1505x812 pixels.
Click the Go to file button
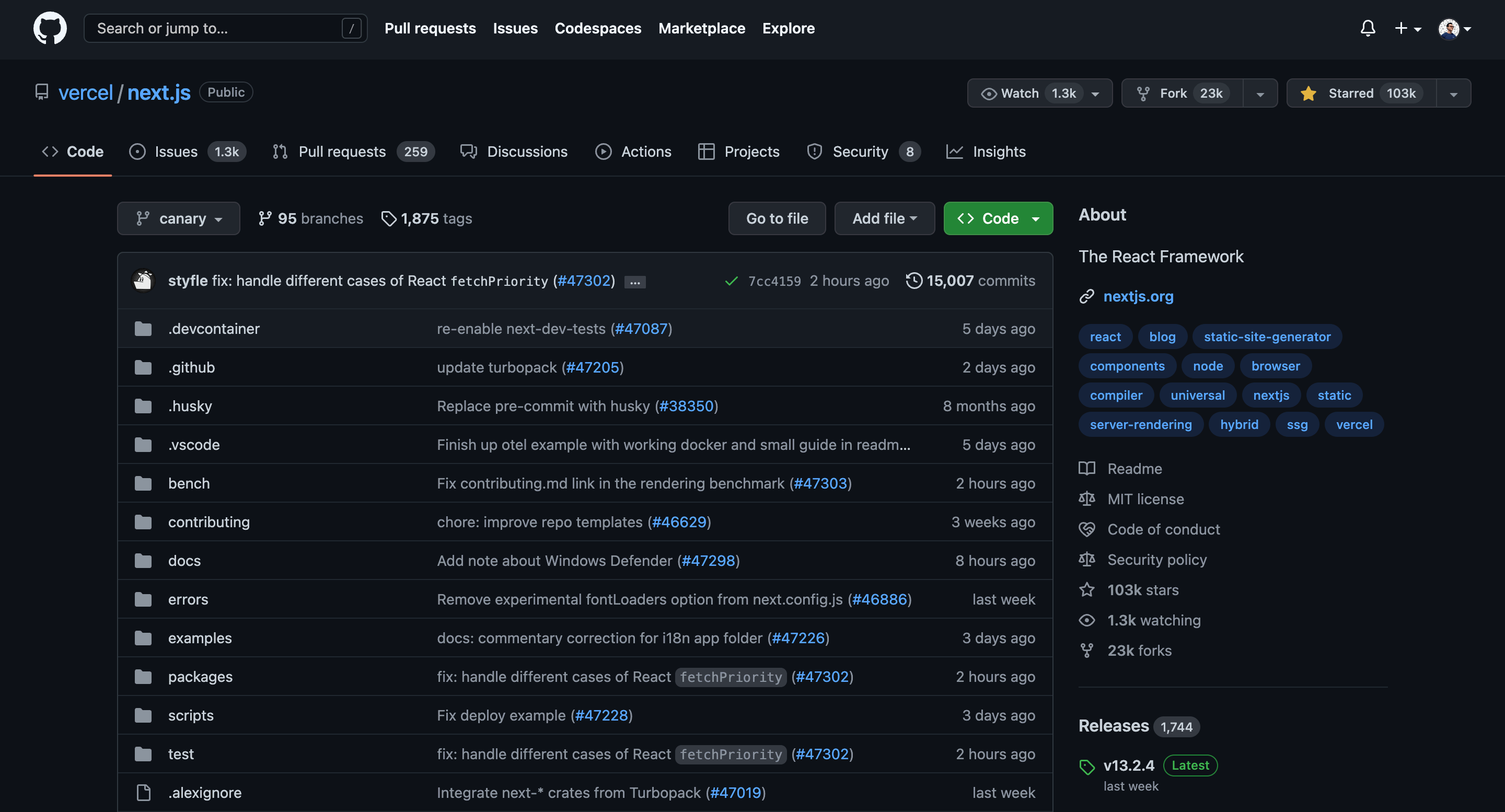[x=776, y=218]
